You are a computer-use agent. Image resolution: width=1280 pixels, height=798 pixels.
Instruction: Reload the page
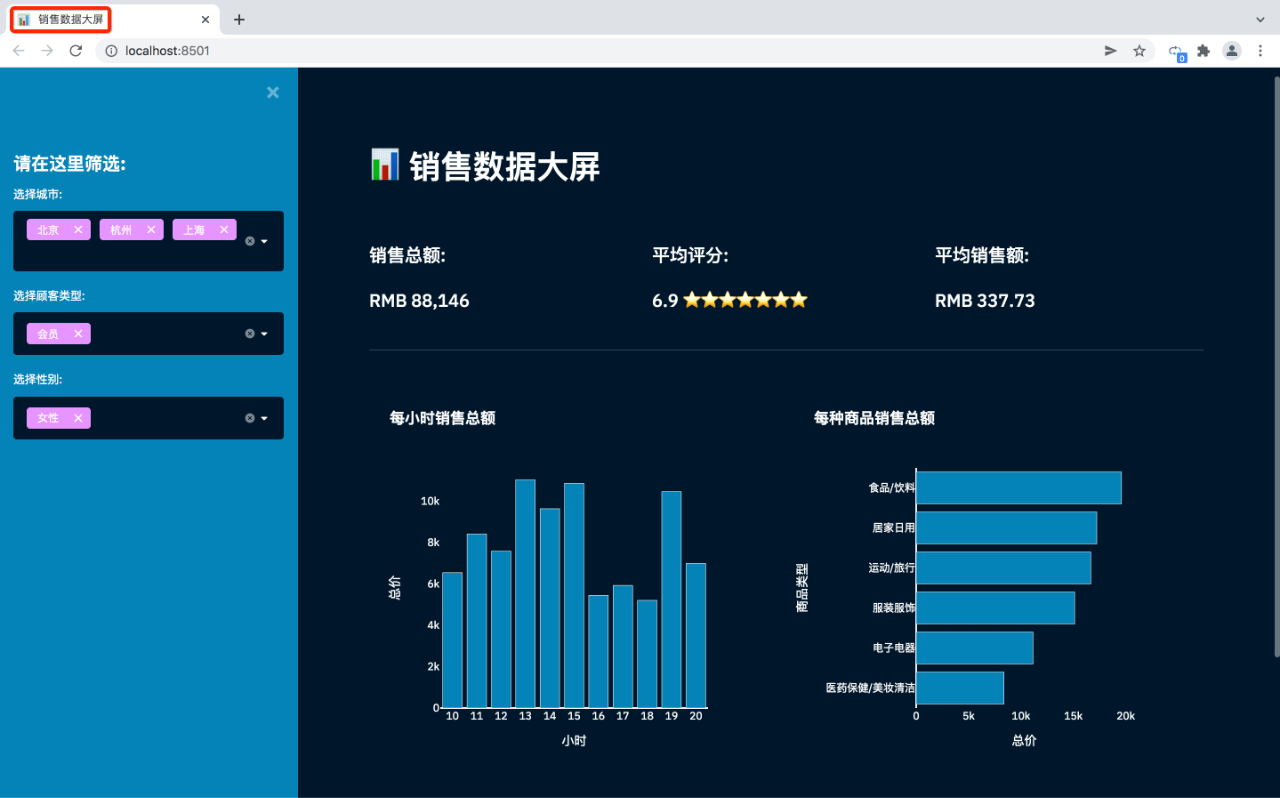click(75, 51)
